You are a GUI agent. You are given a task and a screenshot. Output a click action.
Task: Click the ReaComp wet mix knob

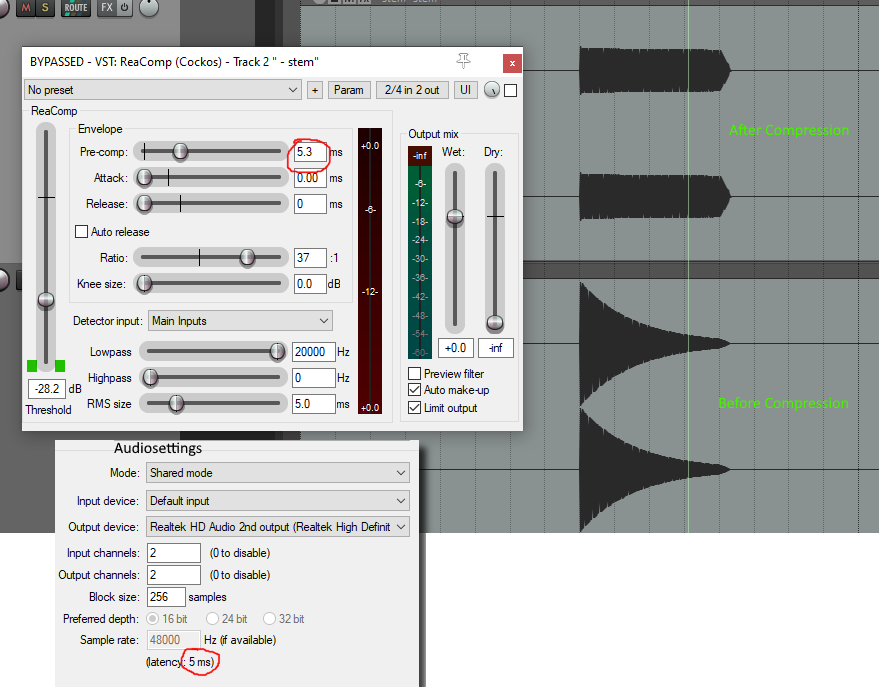pyautogui.click(x=492, y=90)
